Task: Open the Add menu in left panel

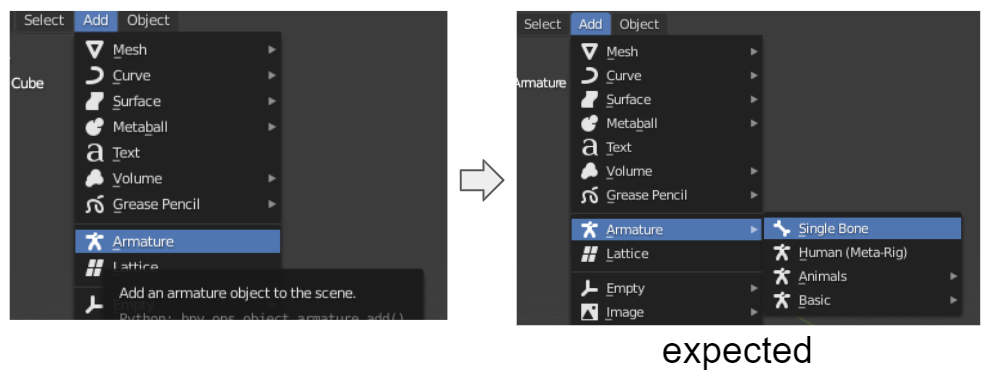Action: pos(95,20)
